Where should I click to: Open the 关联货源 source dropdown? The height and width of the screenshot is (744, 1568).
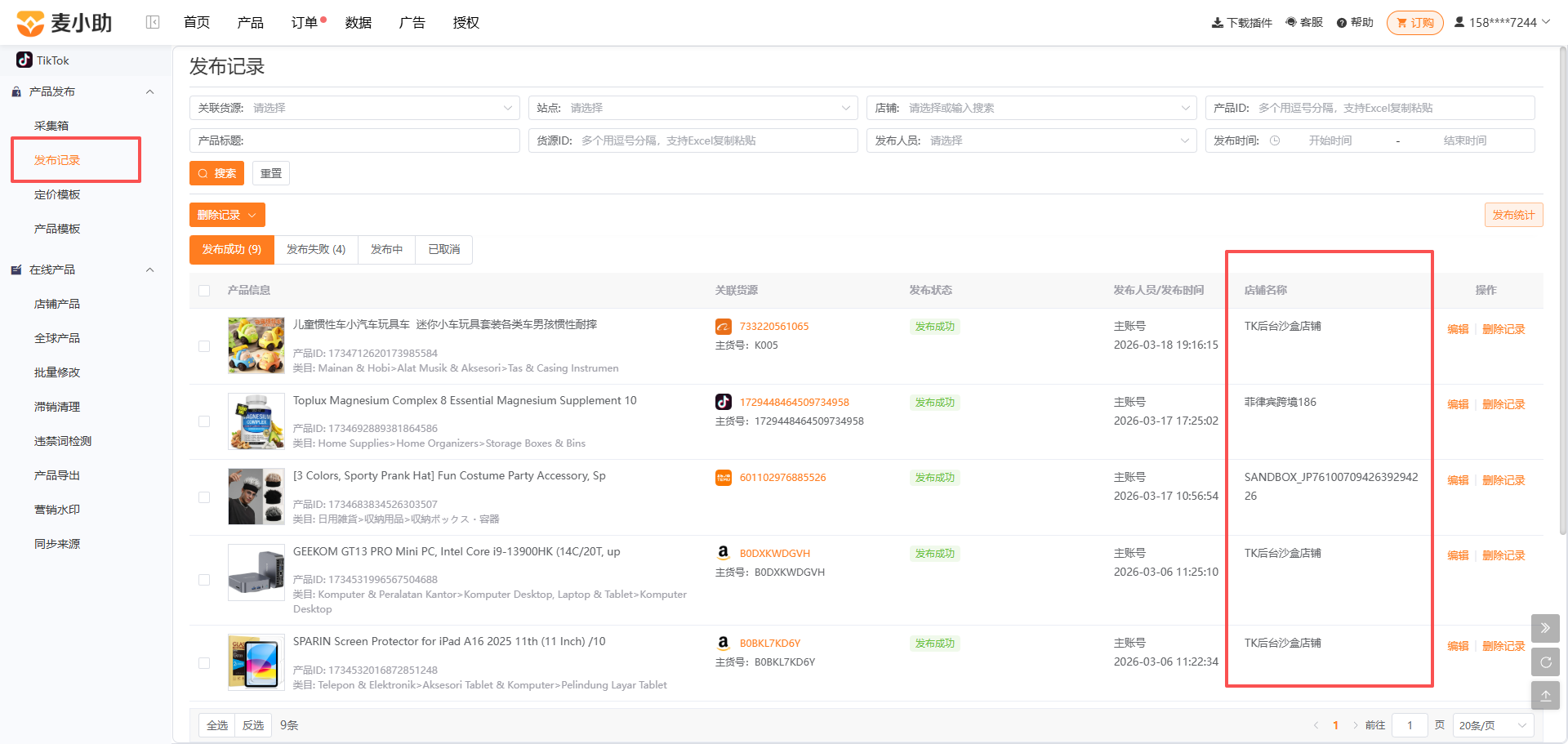tap(354, 108)
